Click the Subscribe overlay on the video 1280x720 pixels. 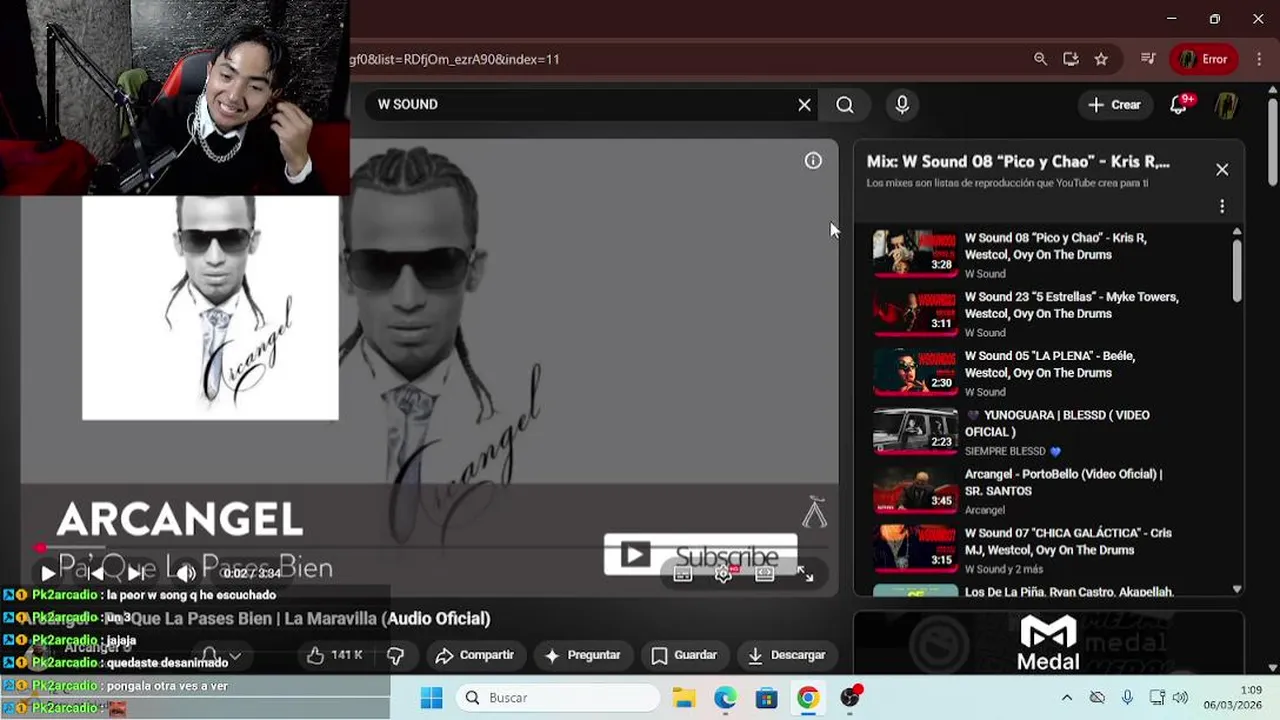tap(700, 555)
